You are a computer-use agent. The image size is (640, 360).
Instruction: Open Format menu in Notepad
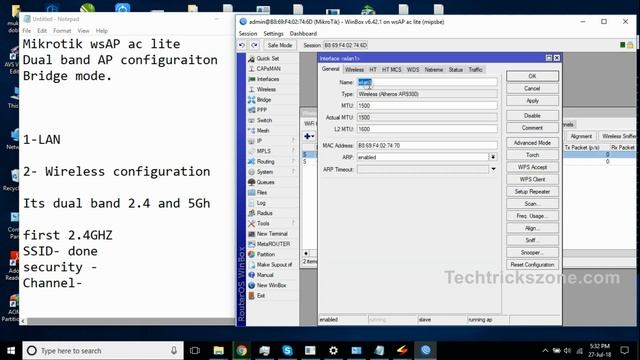point(62,31)
